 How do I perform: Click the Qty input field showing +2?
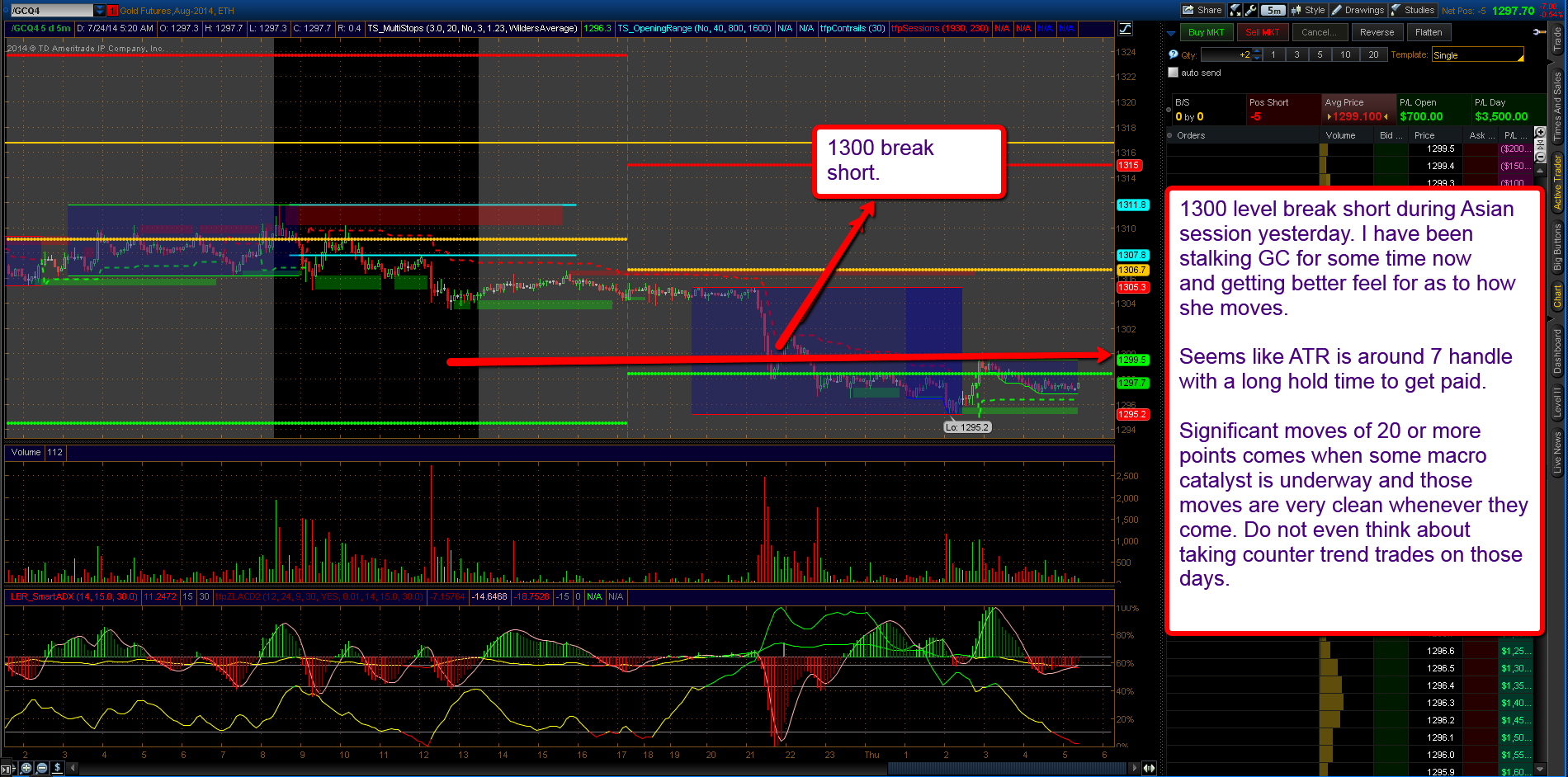pyautogui.click(x=1226, y=55)
